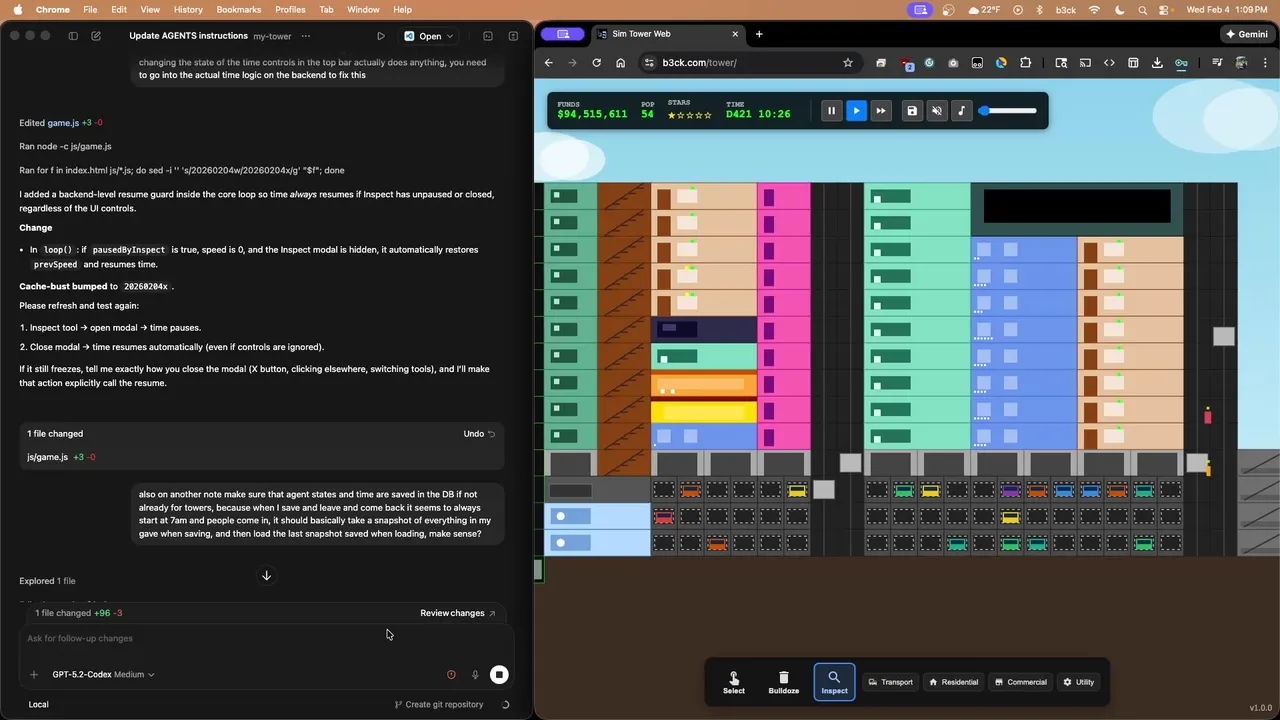Click the cast screen icon in Chrome toolbar
This screenshot has width=1280, height=720.
click(x=1085, y=63)
